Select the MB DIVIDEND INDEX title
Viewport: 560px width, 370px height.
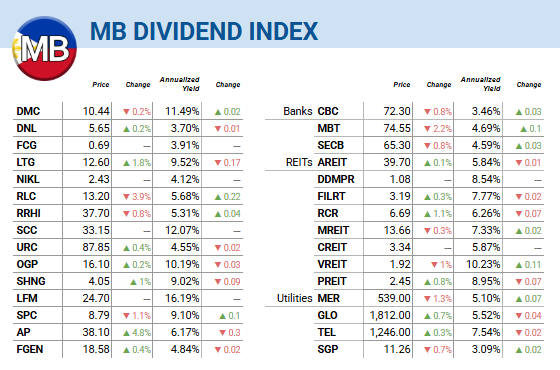pos(204,31)
